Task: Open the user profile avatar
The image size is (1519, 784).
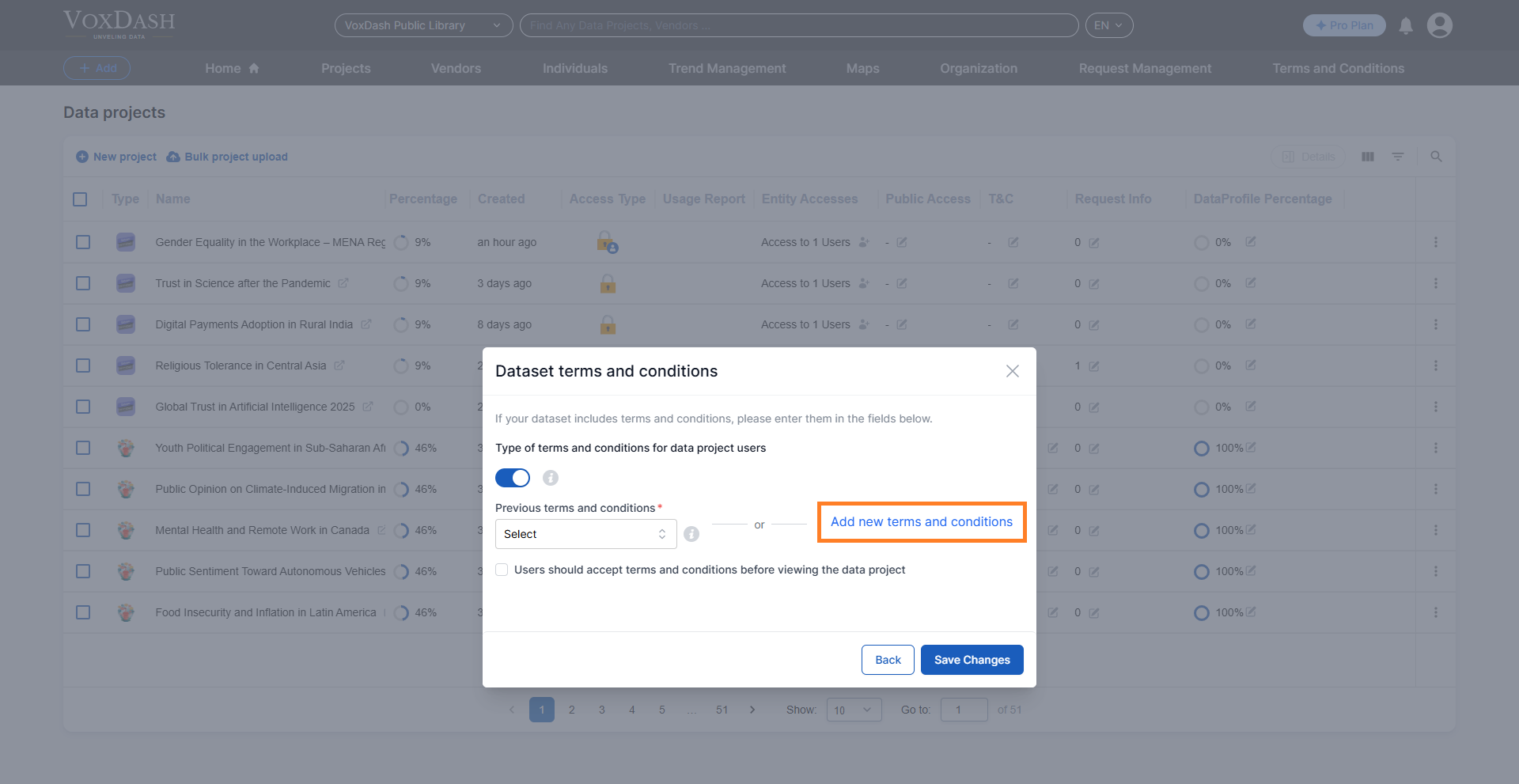Action: [x=1439, y=25]
